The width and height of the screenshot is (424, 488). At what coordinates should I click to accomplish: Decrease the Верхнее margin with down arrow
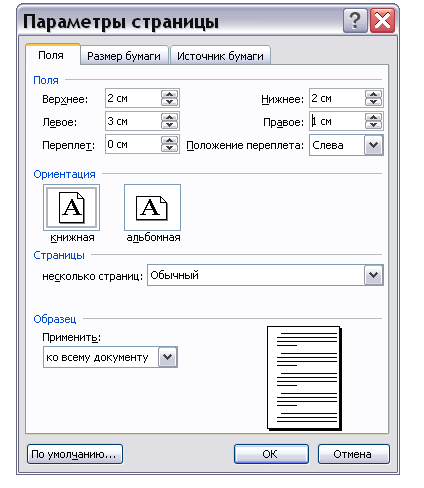170,102
